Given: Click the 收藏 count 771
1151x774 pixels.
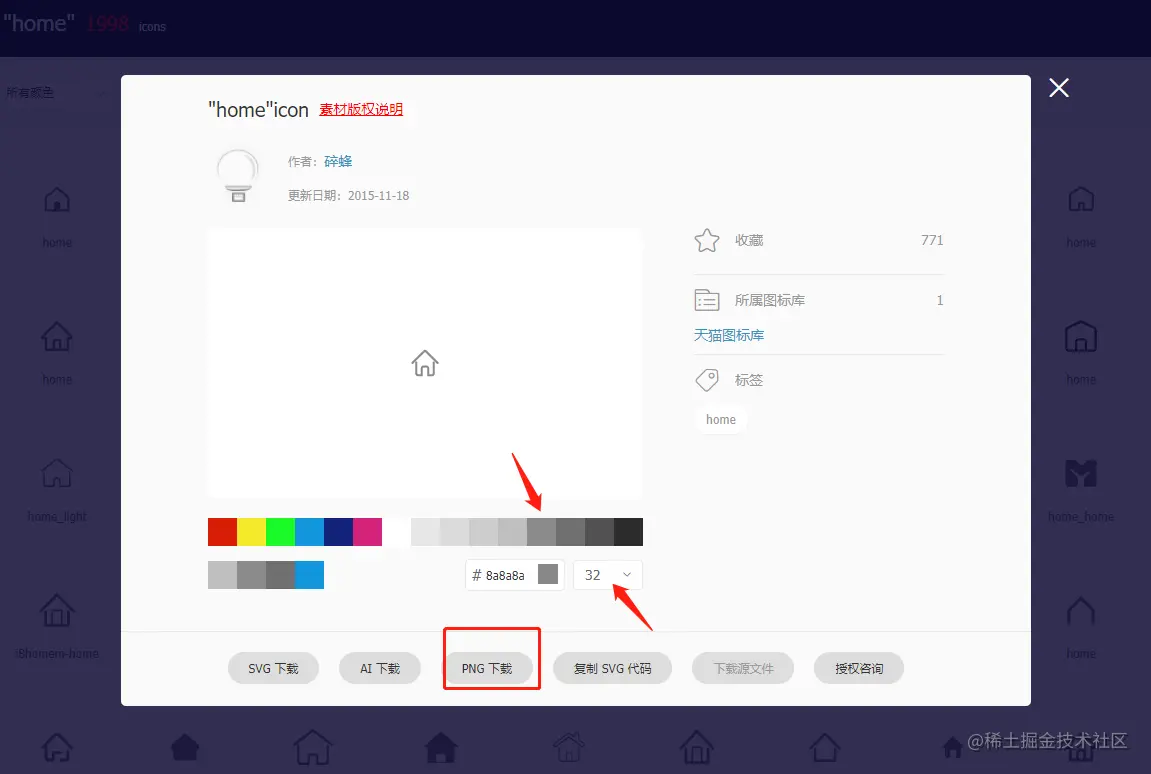Looking at the screenshot, I should pos(932,240).
